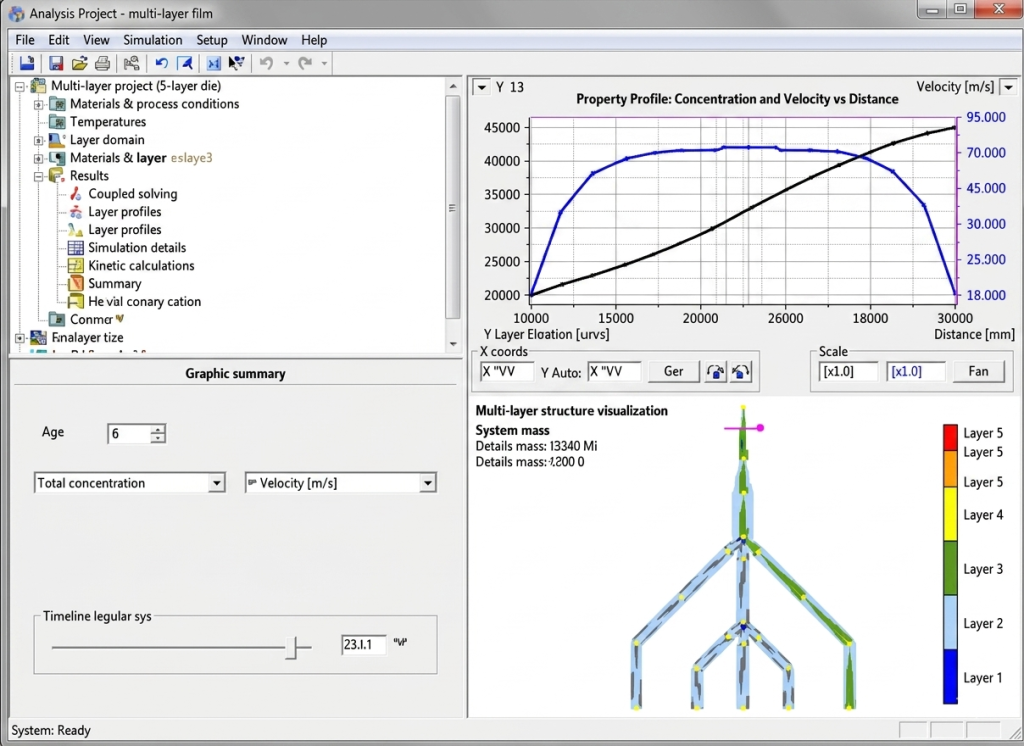Click the Layer 3 green color swatch
This screenshot has height=746, width=1024.
pyautogui.click(x=950, y=568)
